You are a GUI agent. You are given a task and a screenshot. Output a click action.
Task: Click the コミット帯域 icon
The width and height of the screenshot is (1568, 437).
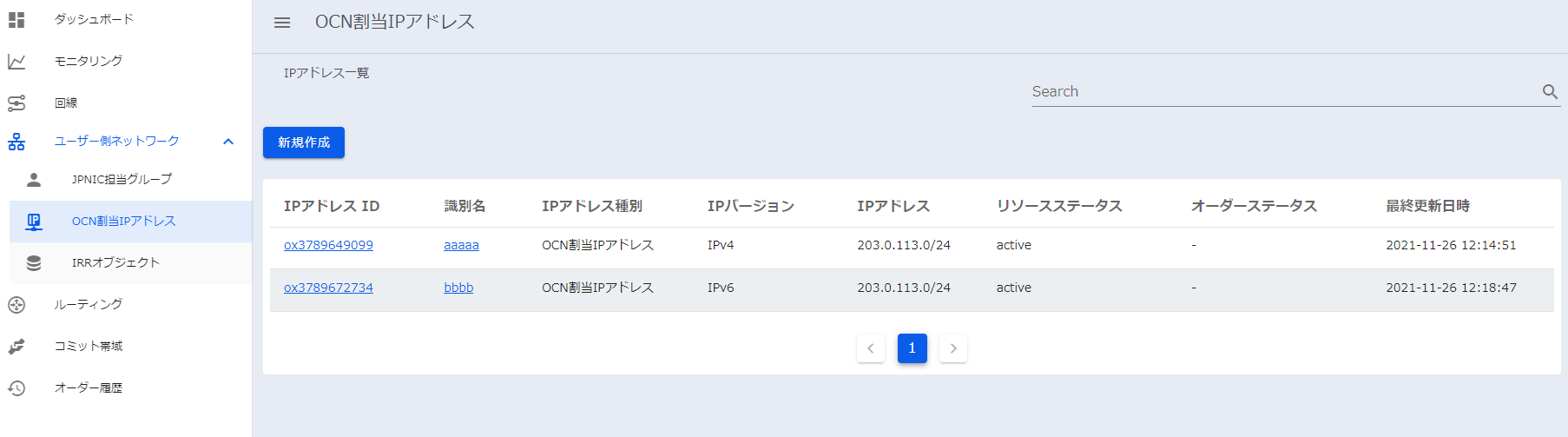16,347
